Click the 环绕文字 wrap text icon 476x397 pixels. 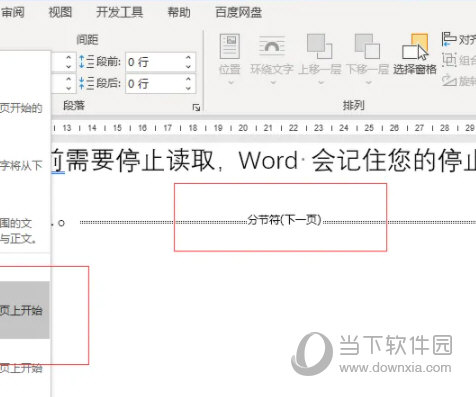[272, 46]
